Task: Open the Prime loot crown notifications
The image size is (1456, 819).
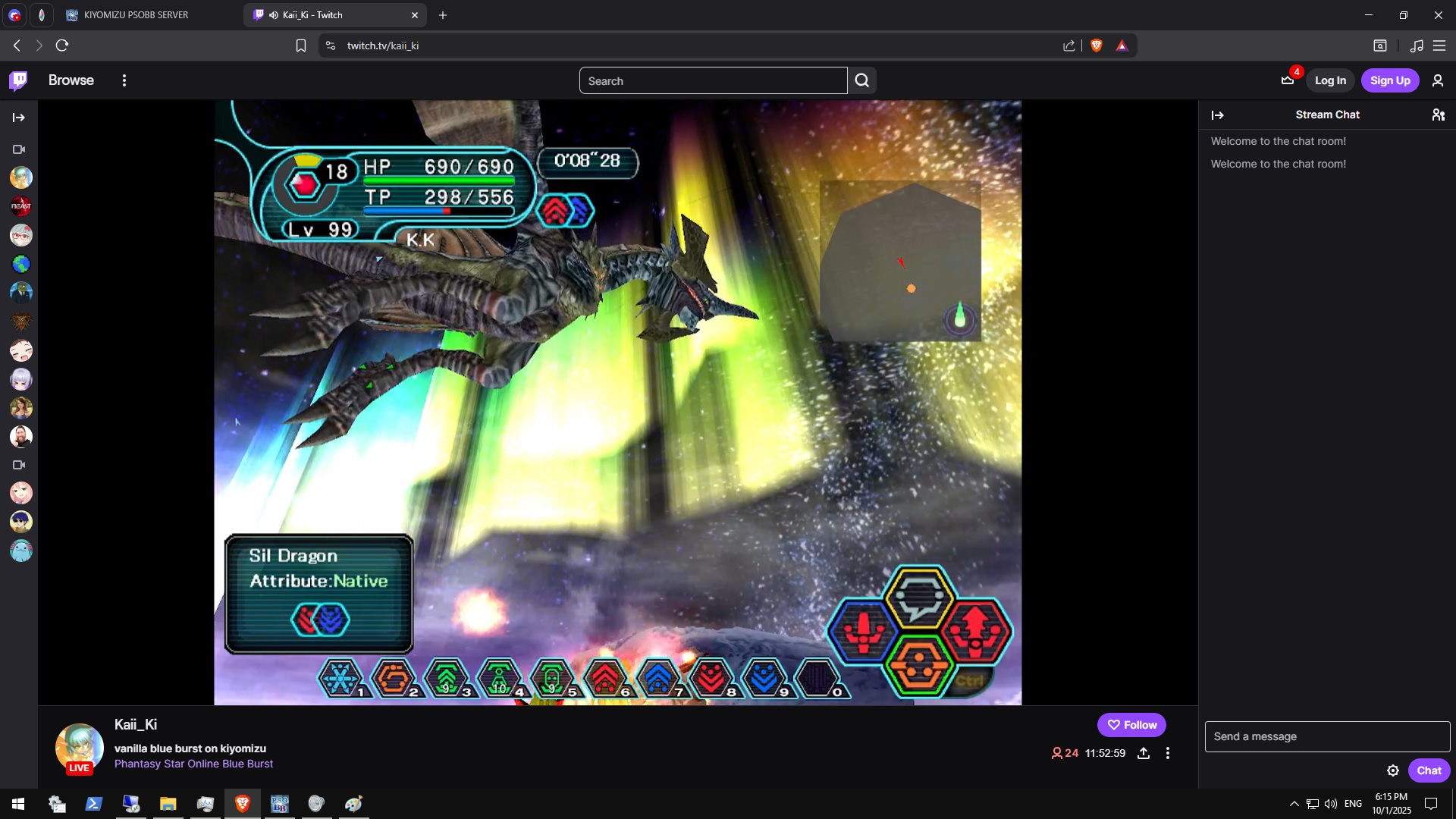Action: pyautogui.click(x=1288, y=80)
